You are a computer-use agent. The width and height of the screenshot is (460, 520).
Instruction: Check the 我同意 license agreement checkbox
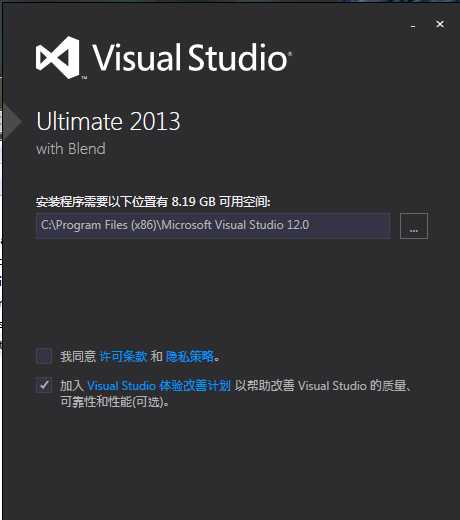44,356
